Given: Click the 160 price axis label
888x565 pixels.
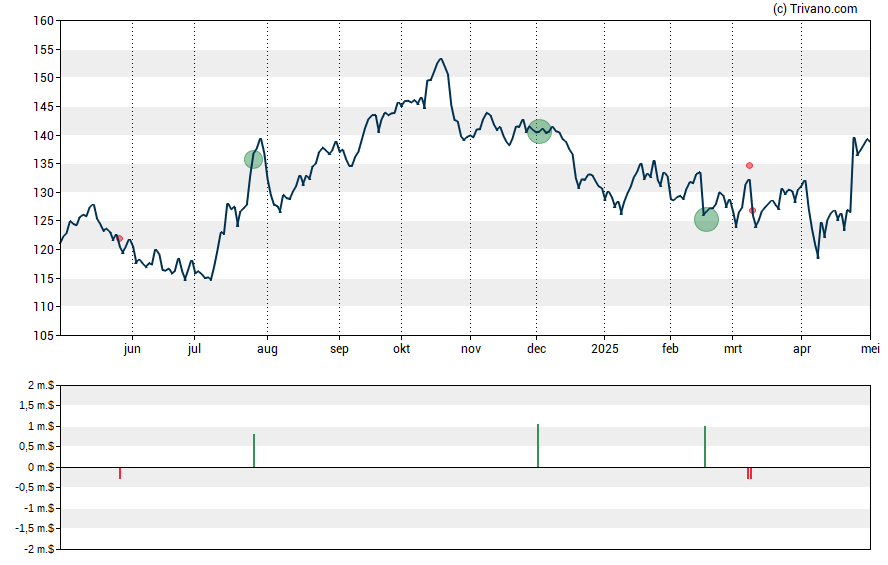Looking at the screenshot, I should pos(43,21).
